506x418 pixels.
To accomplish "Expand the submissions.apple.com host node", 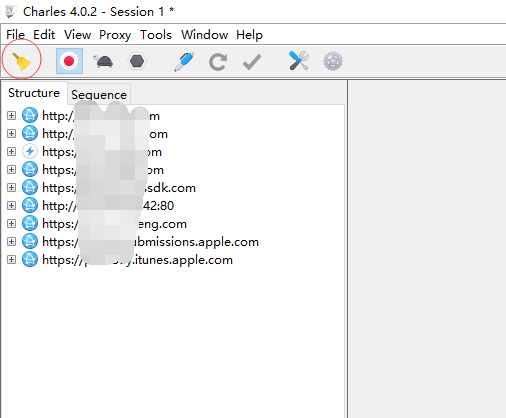I will pyautogui.click(x=11, y=241).
